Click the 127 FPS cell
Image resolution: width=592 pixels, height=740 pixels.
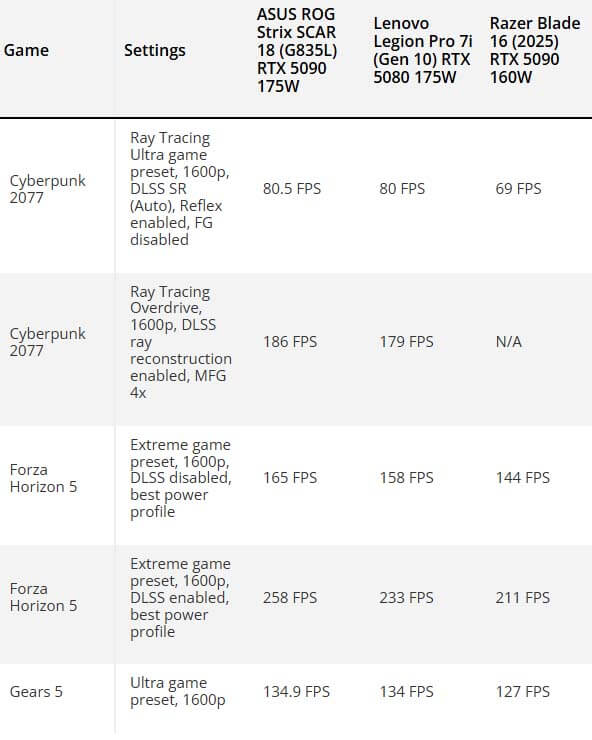point(523,691)
